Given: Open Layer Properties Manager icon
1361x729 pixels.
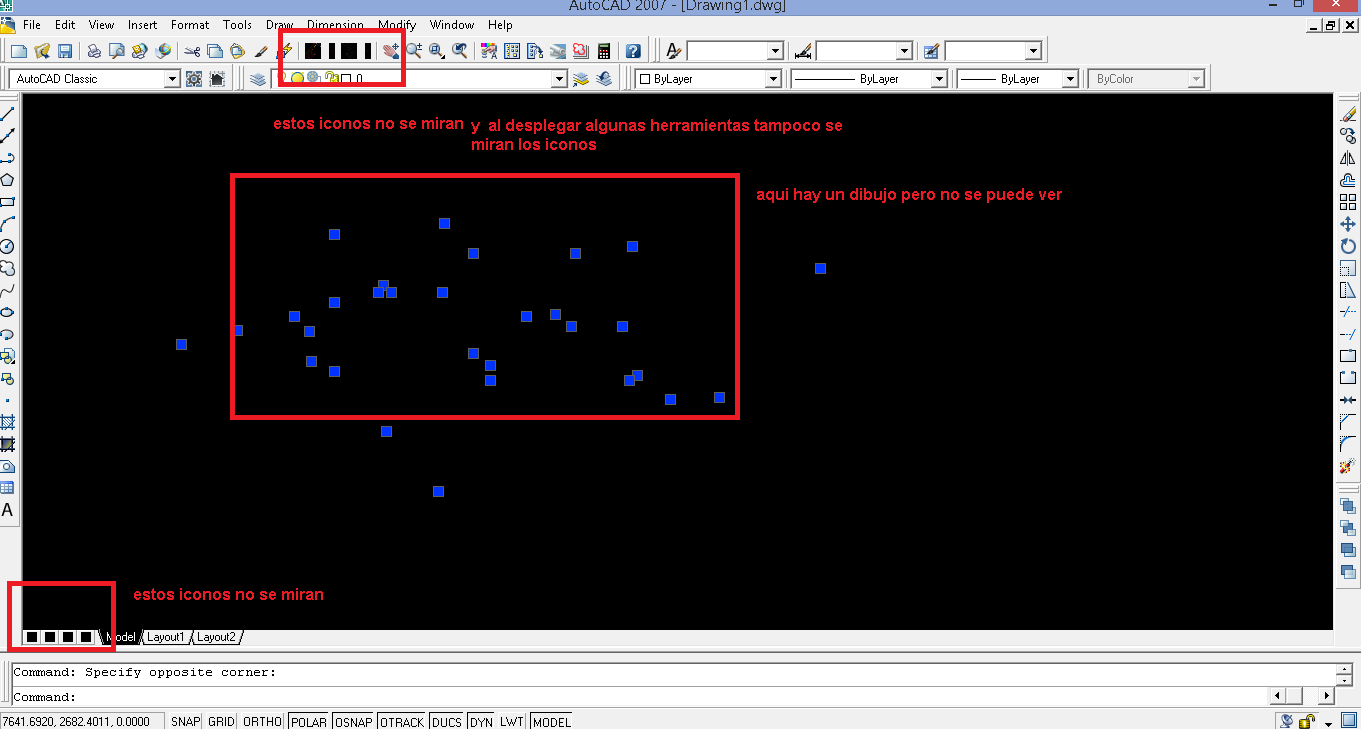Looking at the screenshot, I should (x=258, y=79).
